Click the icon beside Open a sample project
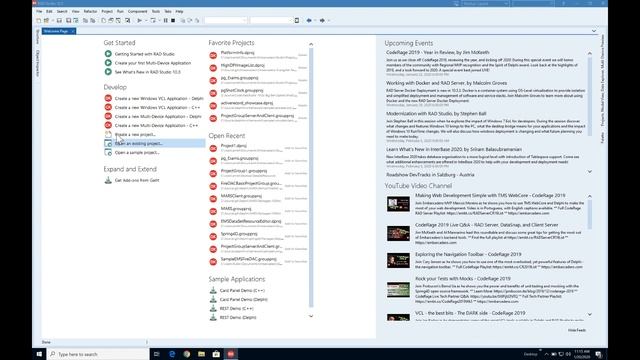This screenshot has width=640, height=360. click(108, 152)
